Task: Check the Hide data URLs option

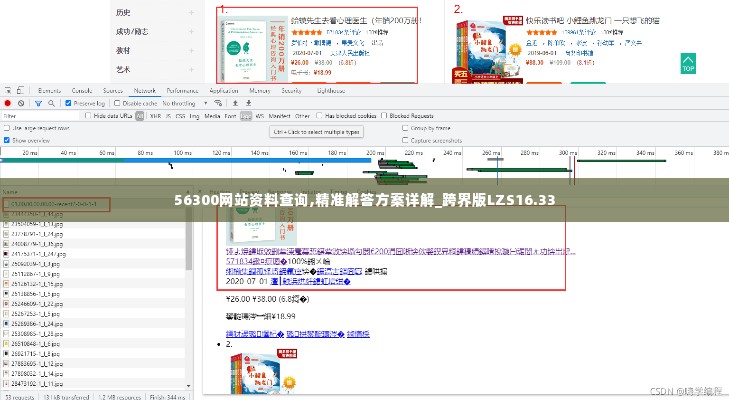Action: tap(88, 116)
